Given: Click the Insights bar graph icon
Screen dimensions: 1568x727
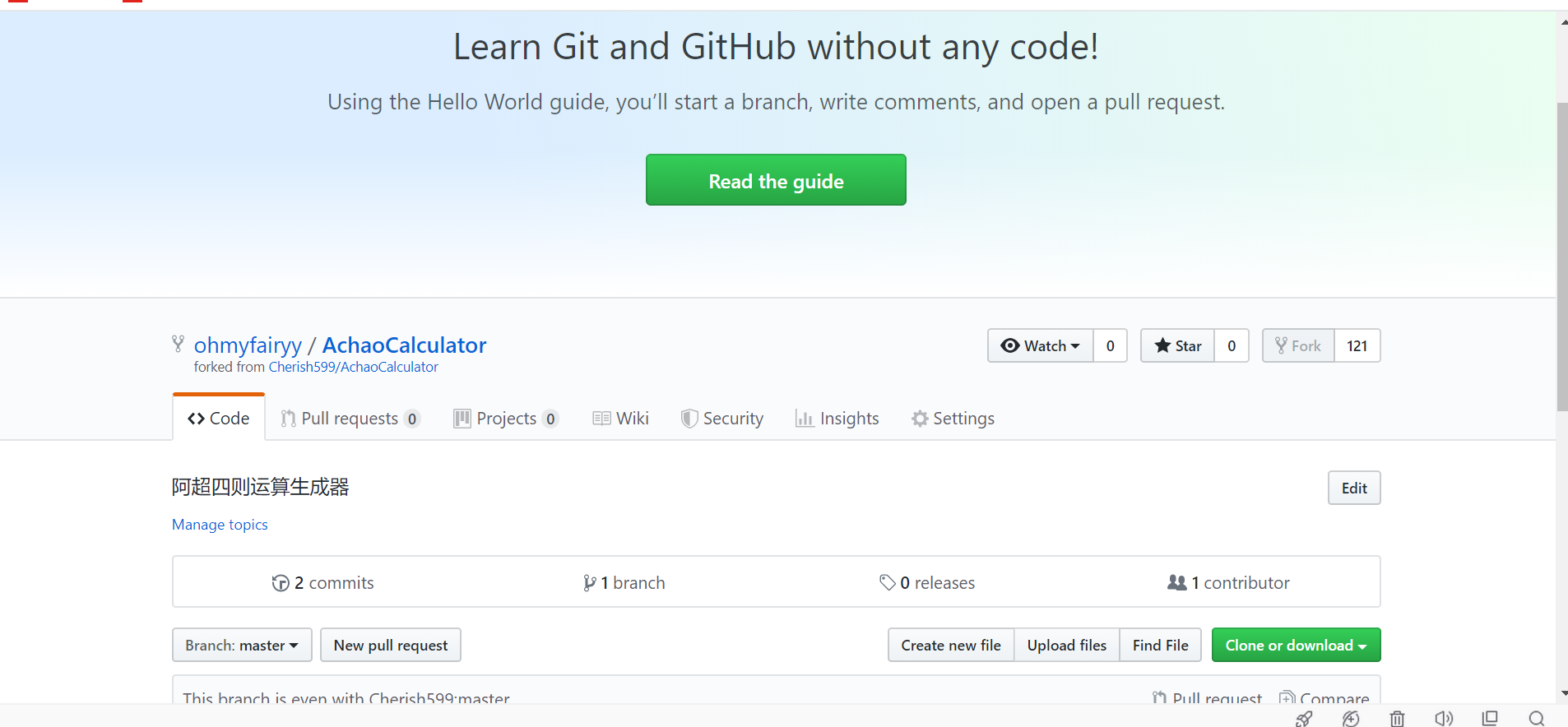Looking at the screenshot, I should [x=805, y=419].
